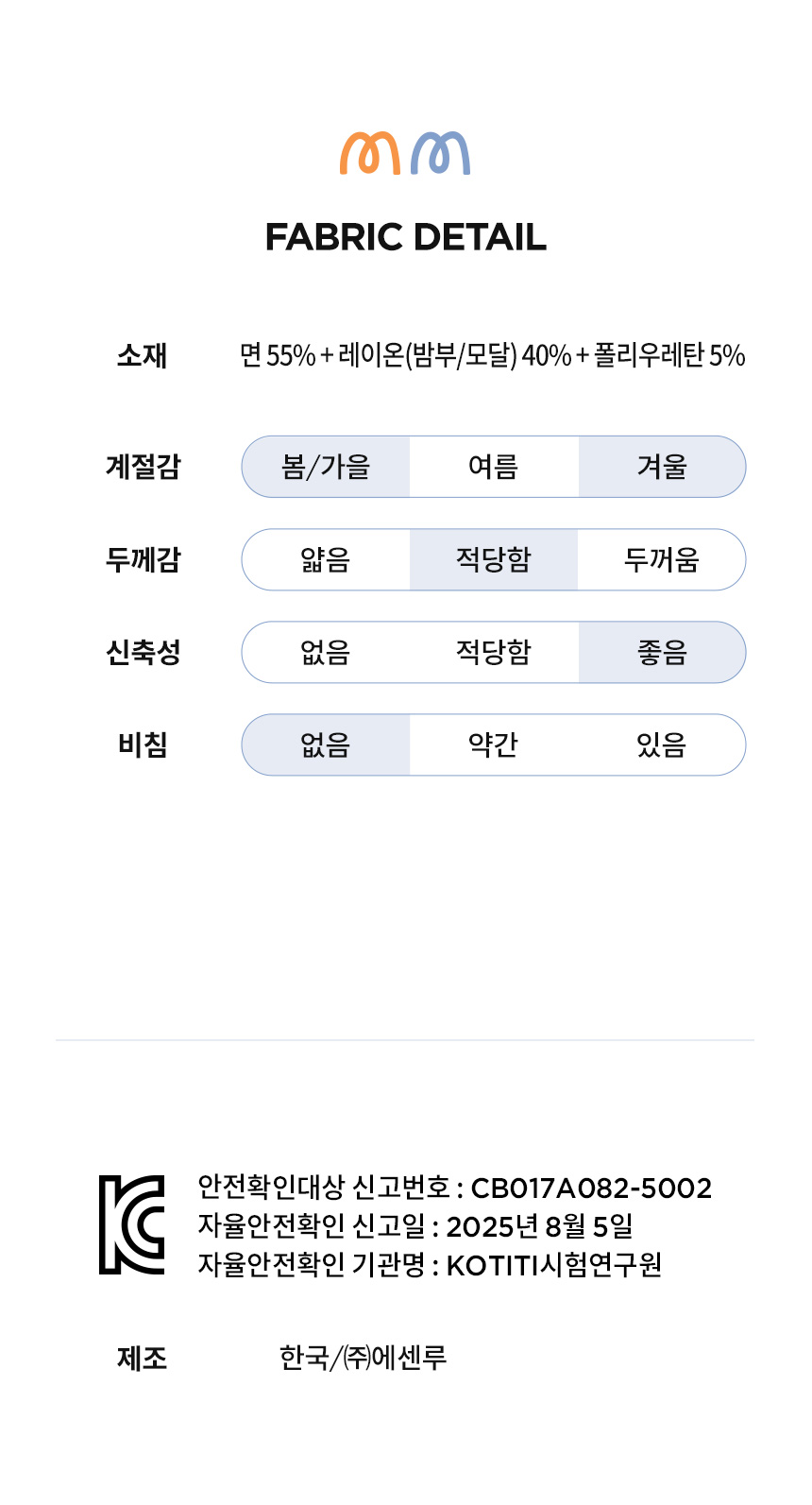Click the 자율안전확인 신고일 date line
The width and height of the screenshot is (812, 1505).
tap(415, 1226)
